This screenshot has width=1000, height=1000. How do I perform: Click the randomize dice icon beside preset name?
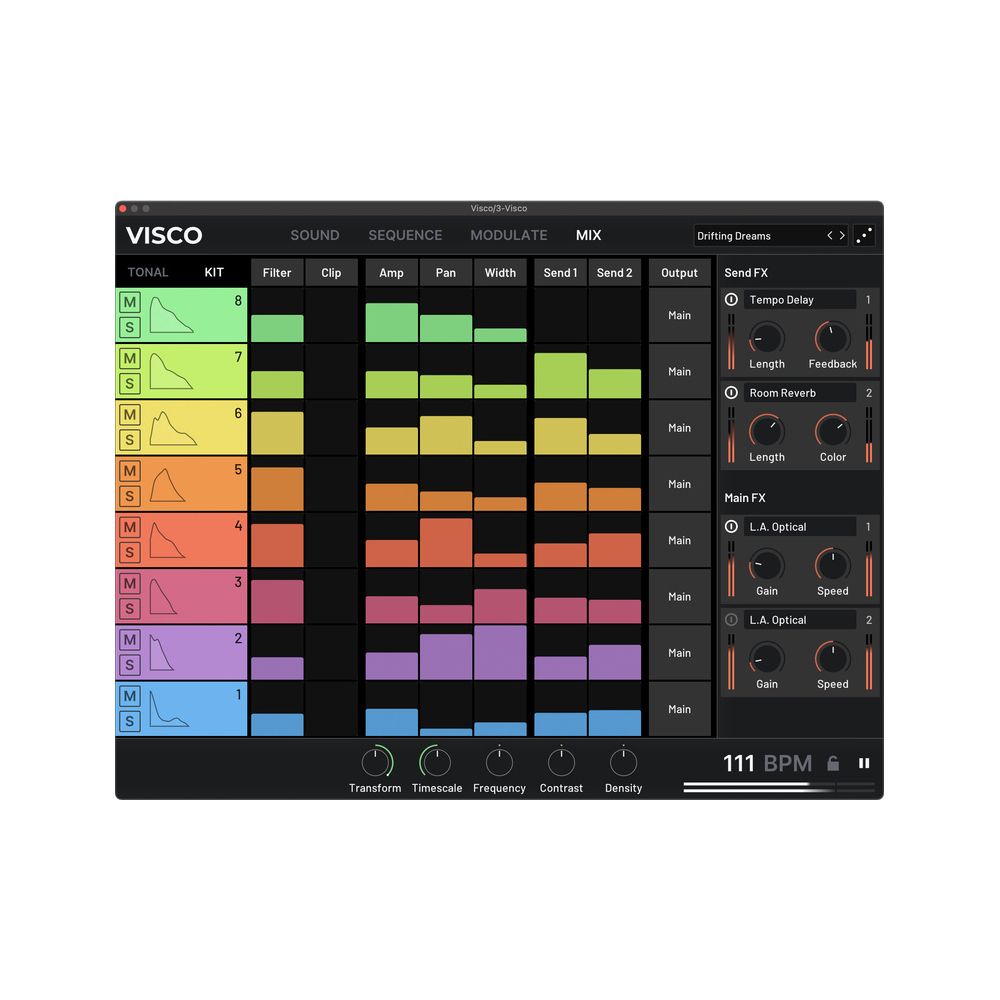[x=865, y=236]
